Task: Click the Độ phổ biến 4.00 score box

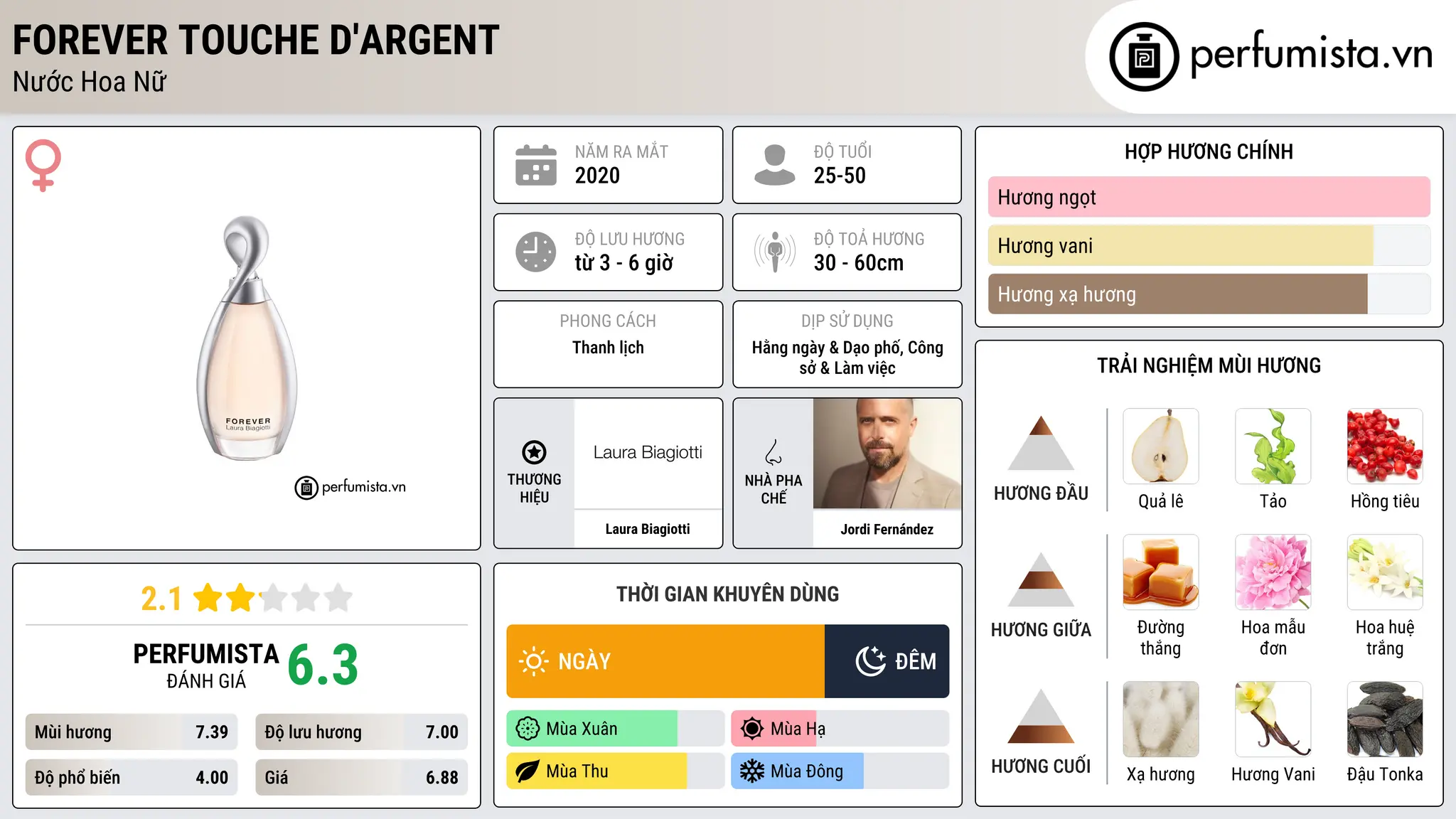Action: coord(132,777)
